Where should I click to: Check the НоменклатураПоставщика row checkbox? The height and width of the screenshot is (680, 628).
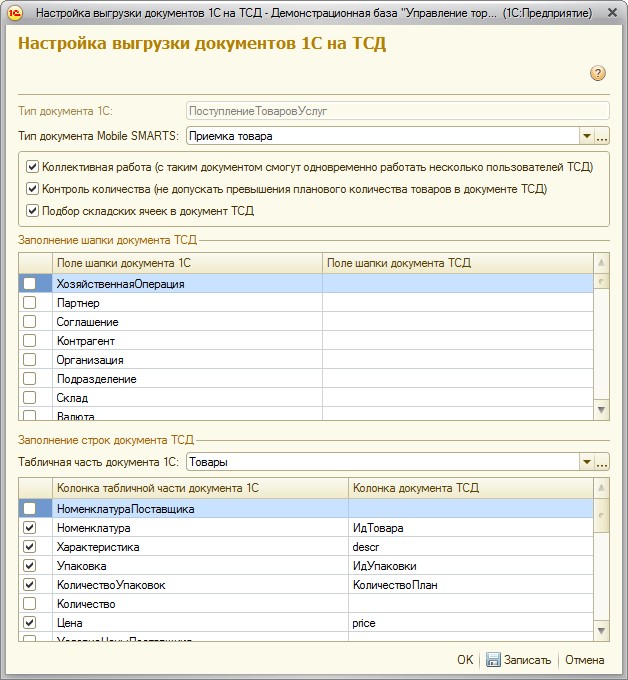pyautogui.click(x=29, y=508)
